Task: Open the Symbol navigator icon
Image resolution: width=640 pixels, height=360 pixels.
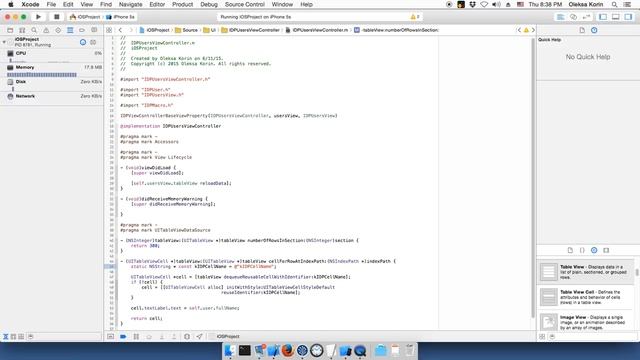Action: 22,30
